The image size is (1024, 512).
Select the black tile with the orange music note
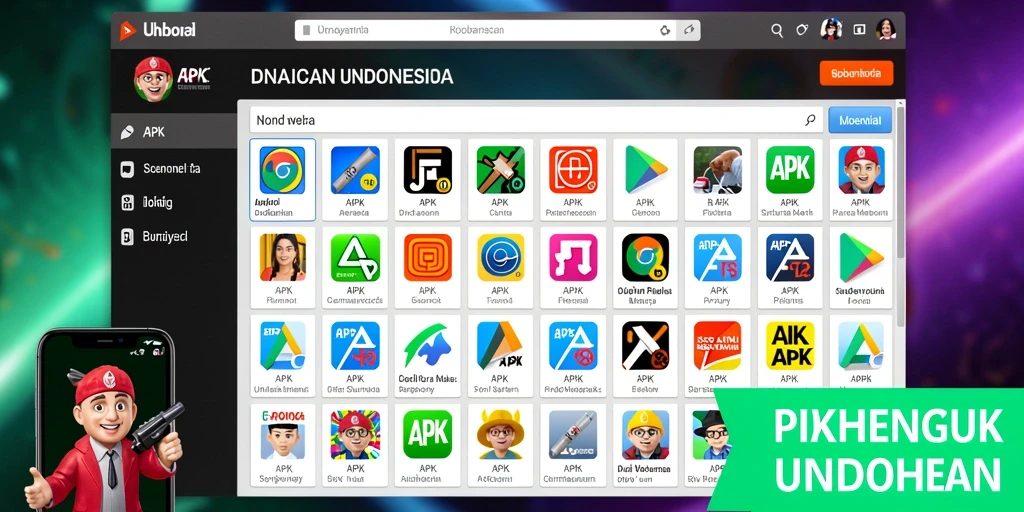click(427, 180)
